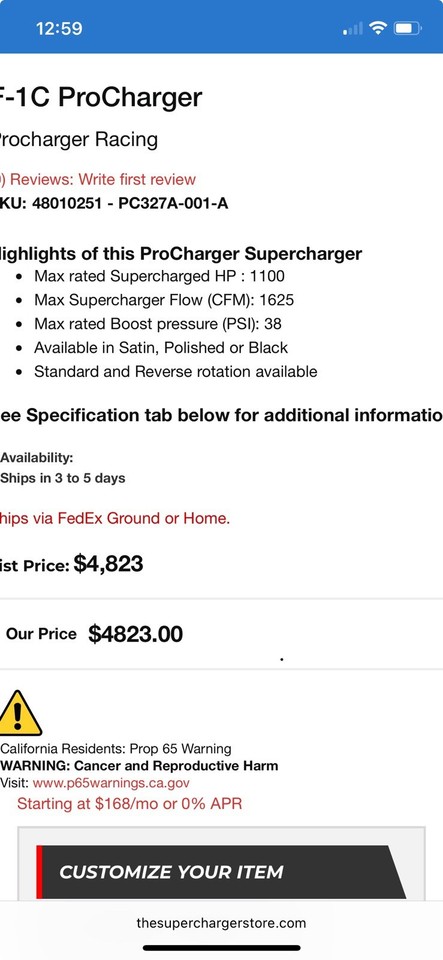Viewport: 443px width, 960px height.
Task: Tap the Ships via FedEx Ground or Home text
Action: [x=115, y=518]
